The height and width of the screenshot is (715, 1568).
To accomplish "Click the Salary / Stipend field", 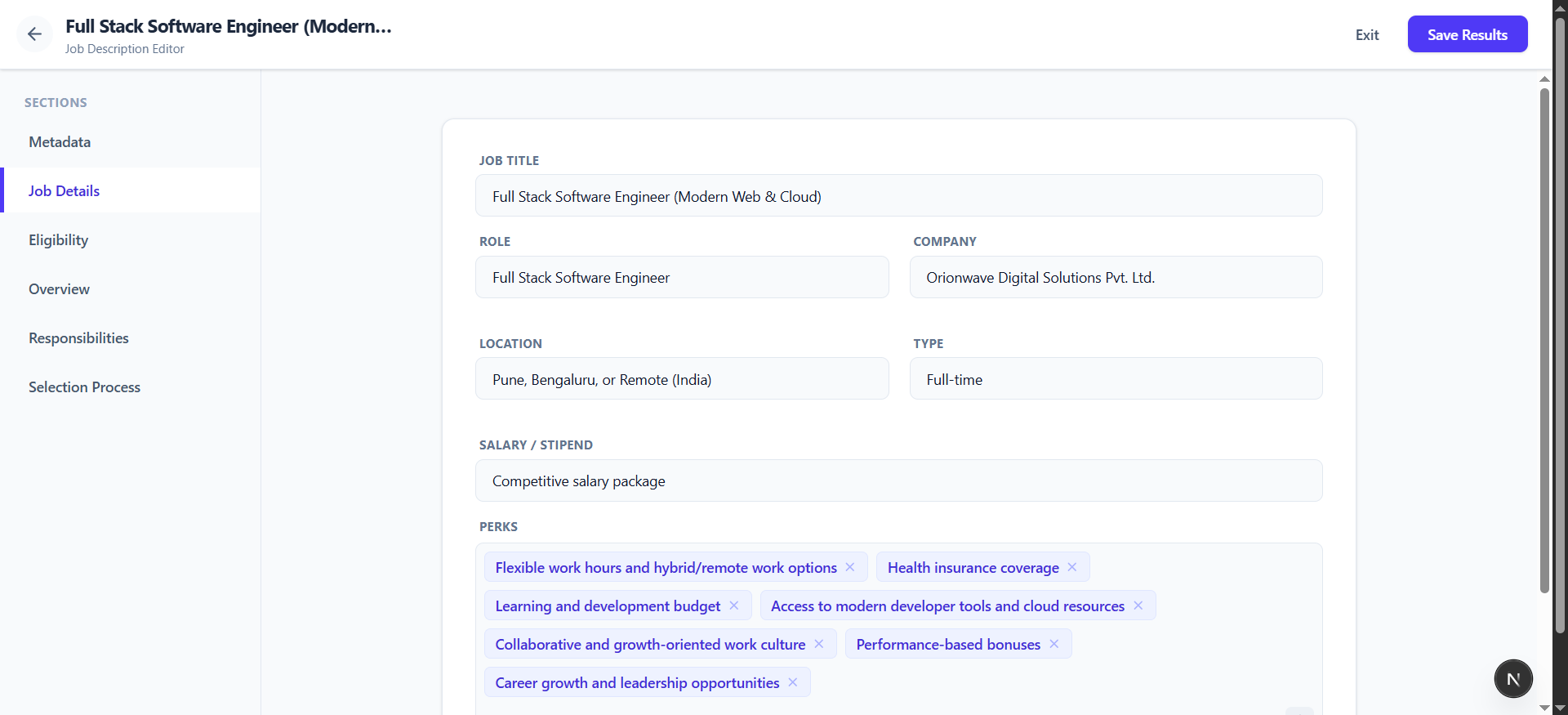I will coord(898,481).
